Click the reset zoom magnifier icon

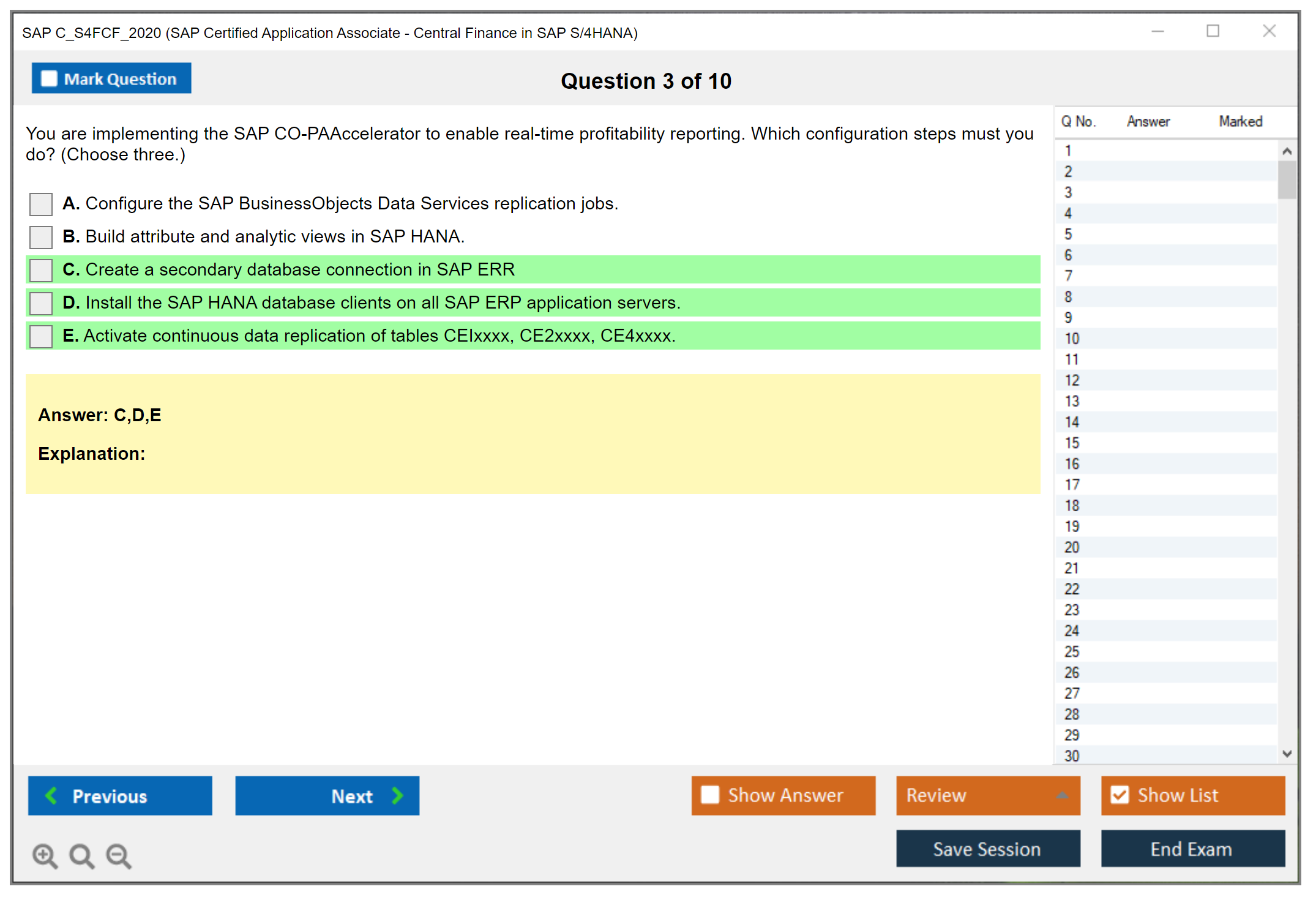[81, 855]
